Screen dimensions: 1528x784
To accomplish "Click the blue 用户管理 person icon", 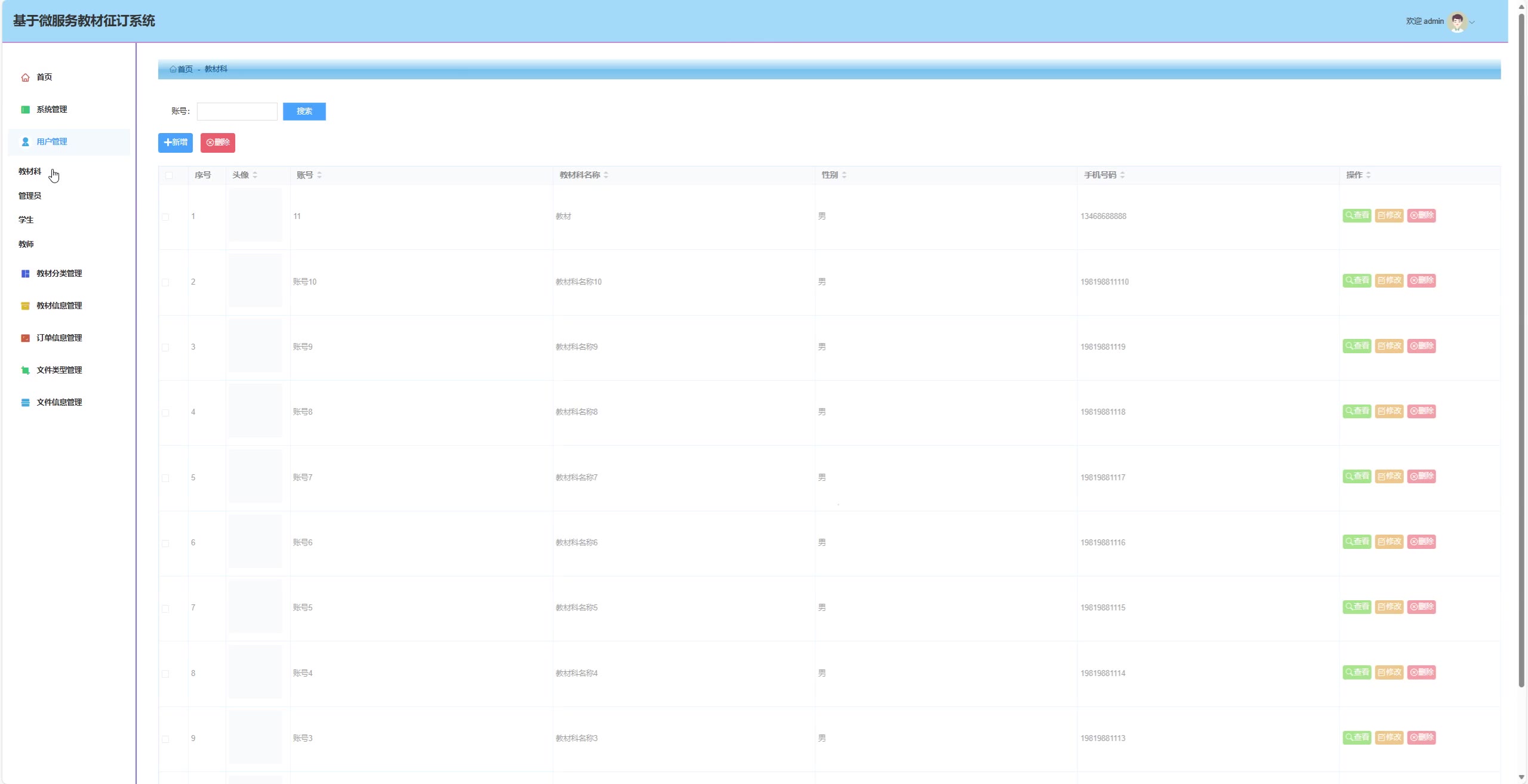I will pos(25,142).
